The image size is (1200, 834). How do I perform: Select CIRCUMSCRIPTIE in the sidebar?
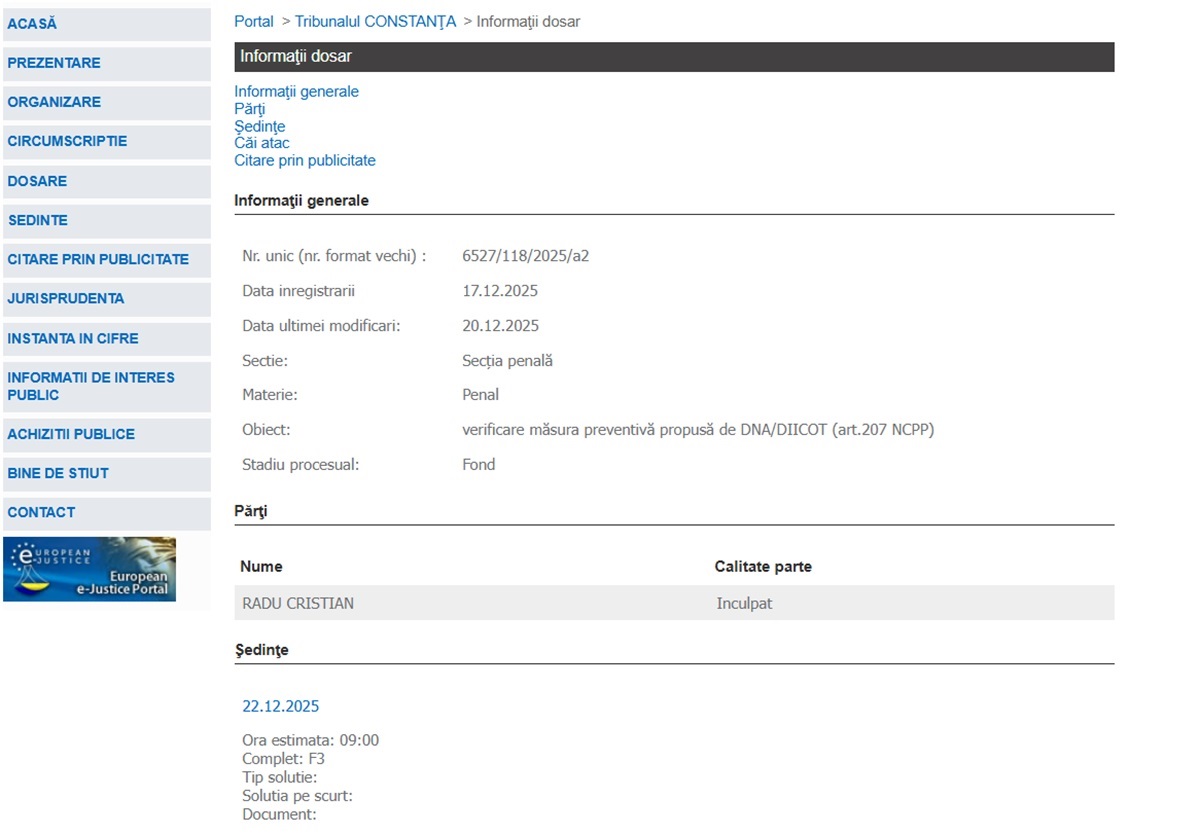click(67, 141)
